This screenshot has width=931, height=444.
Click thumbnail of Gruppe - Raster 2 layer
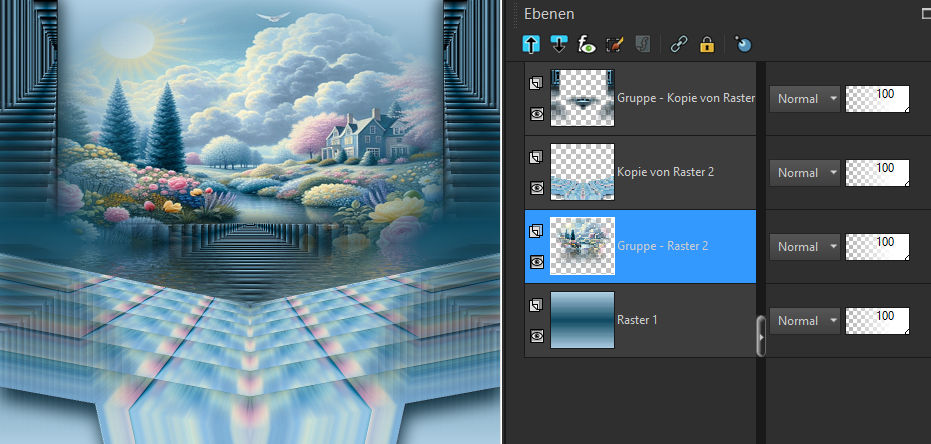point(582,246)
